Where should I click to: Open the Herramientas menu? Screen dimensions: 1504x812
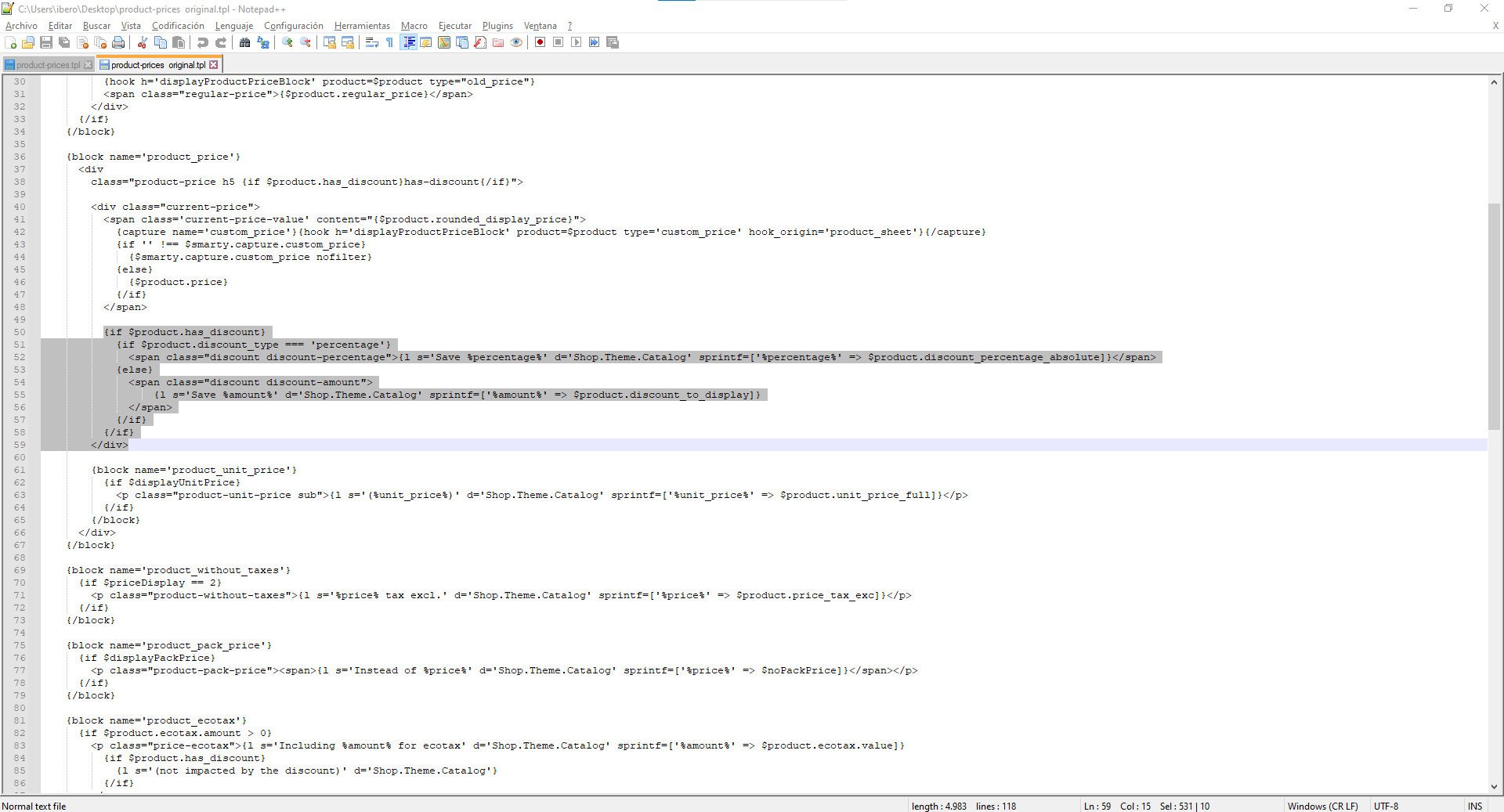click(x=362, y=26)
